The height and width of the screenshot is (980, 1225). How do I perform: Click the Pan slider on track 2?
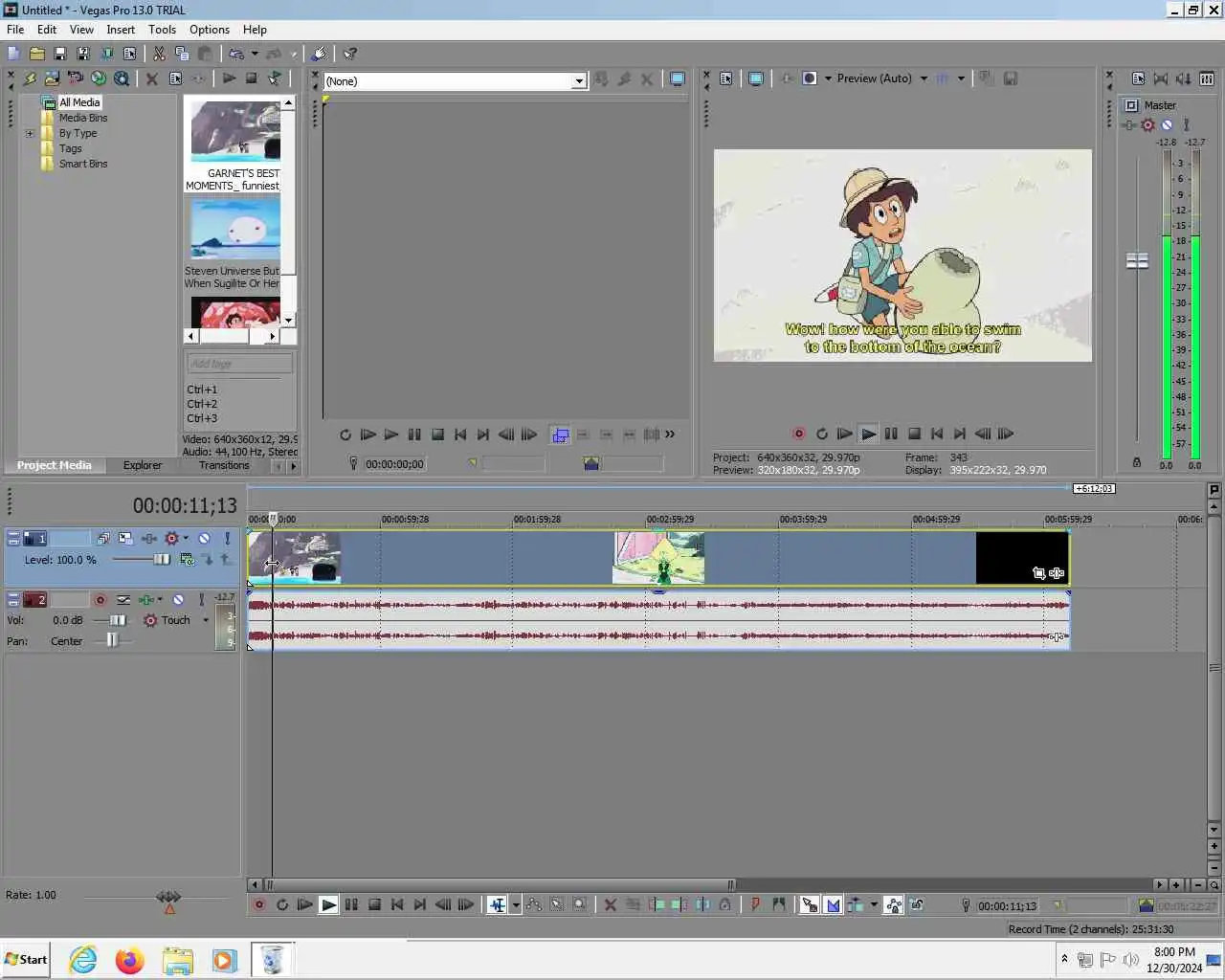[112, 641]
